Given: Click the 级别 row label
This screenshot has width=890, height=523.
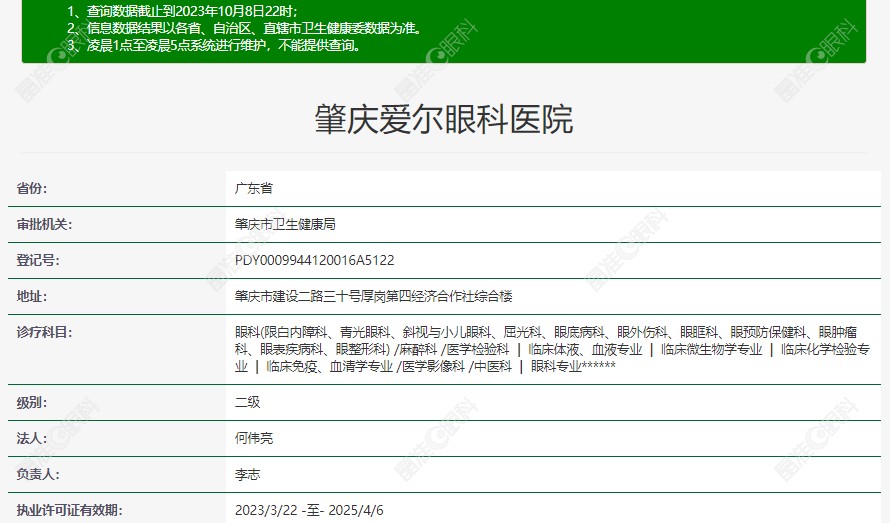Looking at the screenshot, I should 32,402.
